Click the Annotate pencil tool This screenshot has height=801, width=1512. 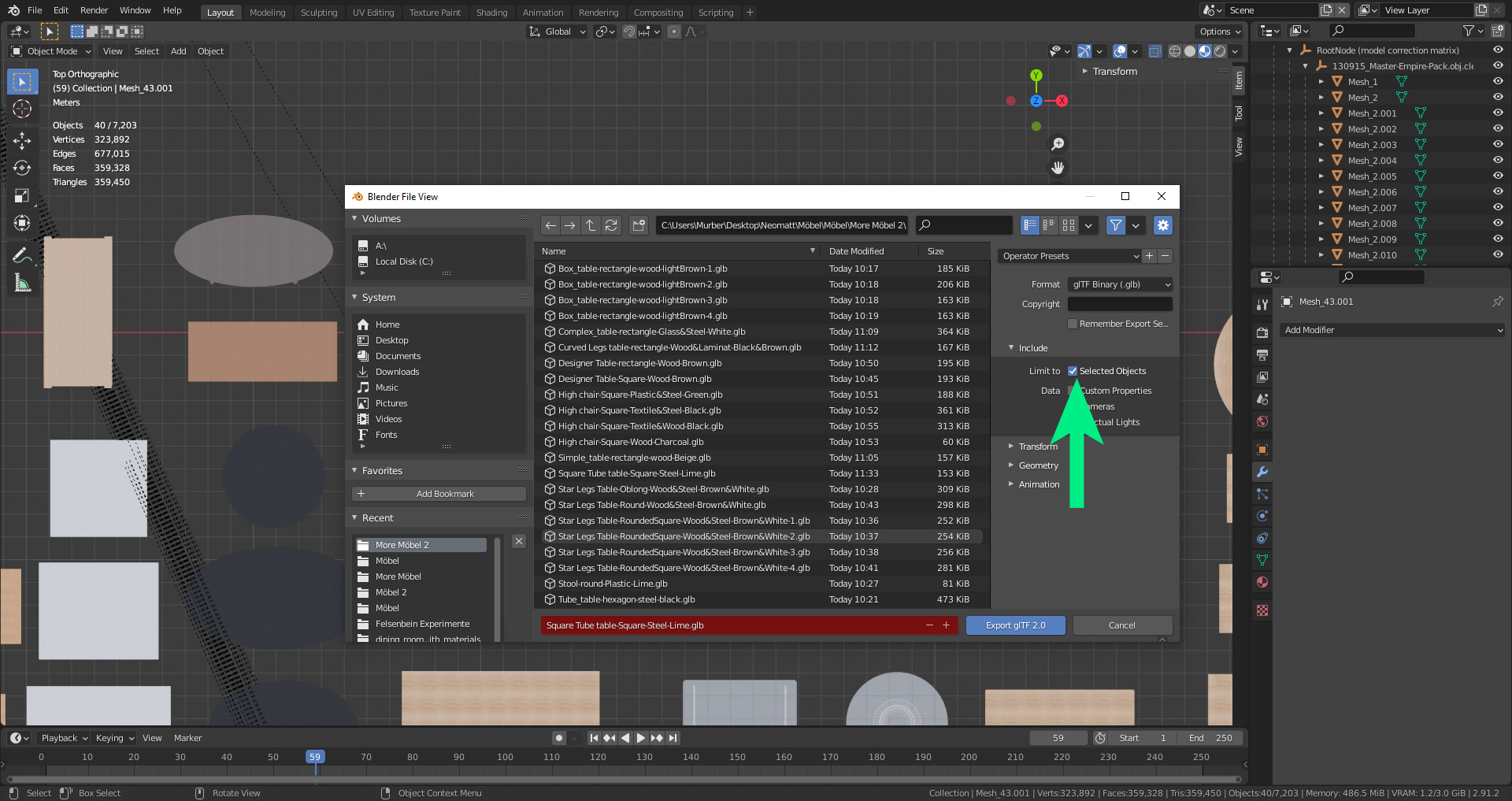pyautogui.click(x=22, y=255)
